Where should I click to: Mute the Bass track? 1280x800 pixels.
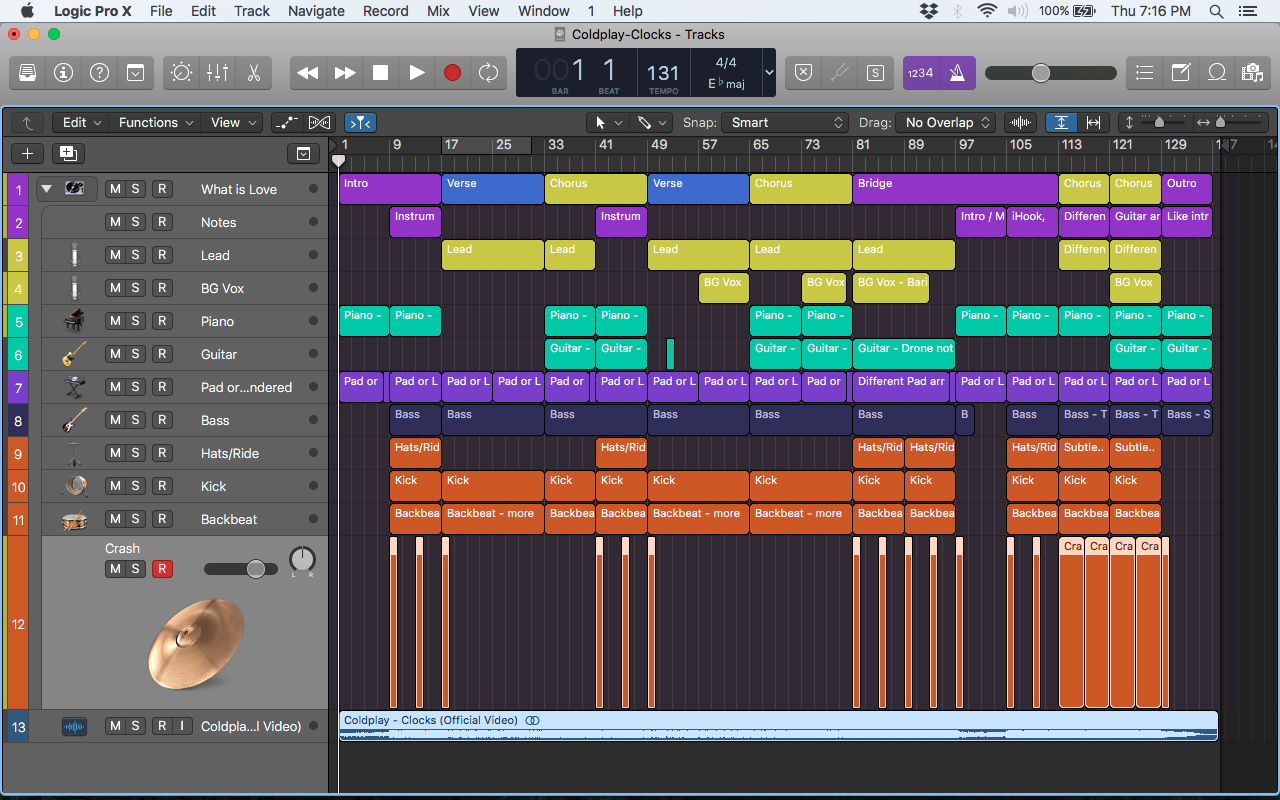115,420
